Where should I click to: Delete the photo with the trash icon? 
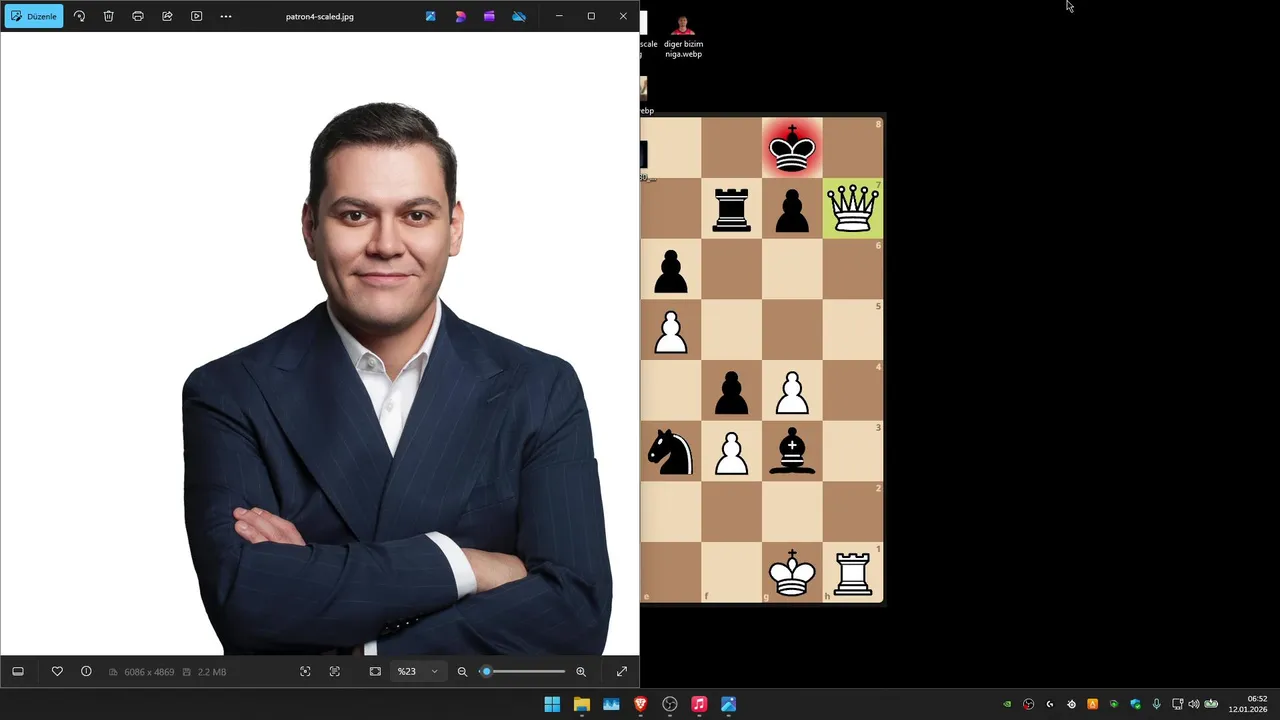(109, 16)
